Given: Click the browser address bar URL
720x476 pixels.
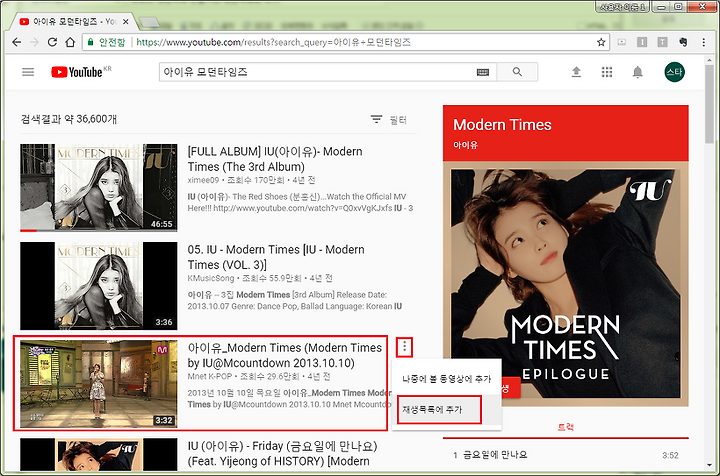Looking at the screenshot, I should [273, 42].
